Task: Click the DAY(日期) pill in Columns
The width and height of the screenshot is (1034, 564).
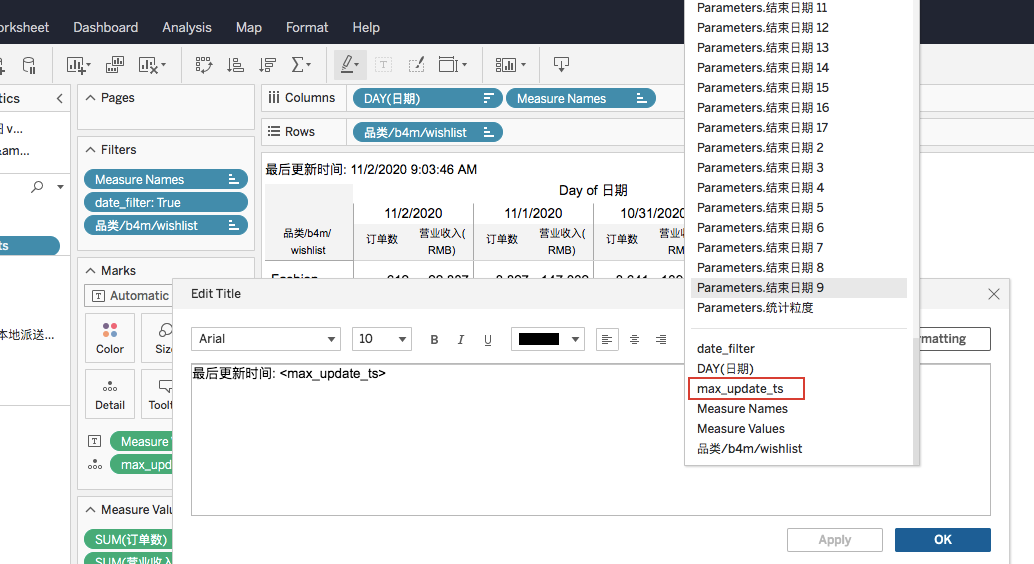Action: [x=427, y=98]
